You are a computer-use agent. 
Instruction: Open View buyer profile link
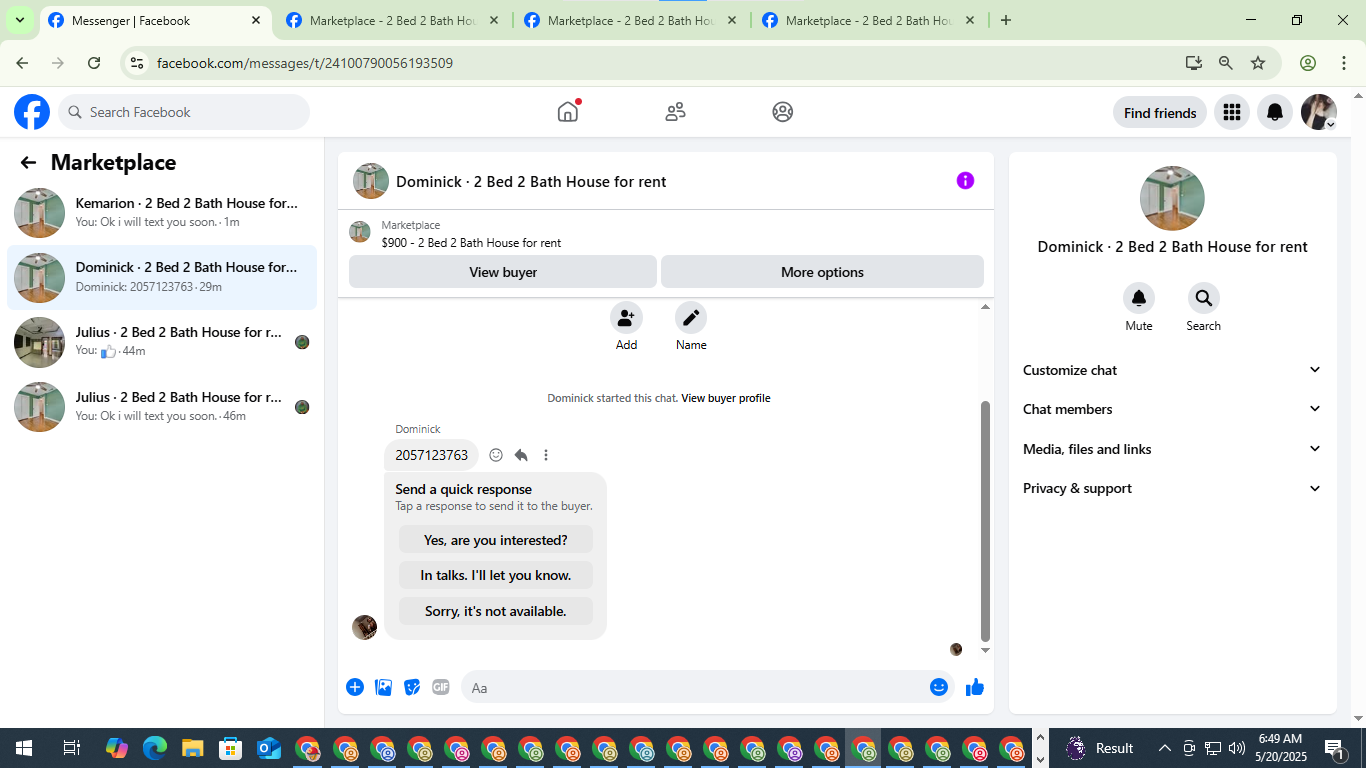[726, 398]
